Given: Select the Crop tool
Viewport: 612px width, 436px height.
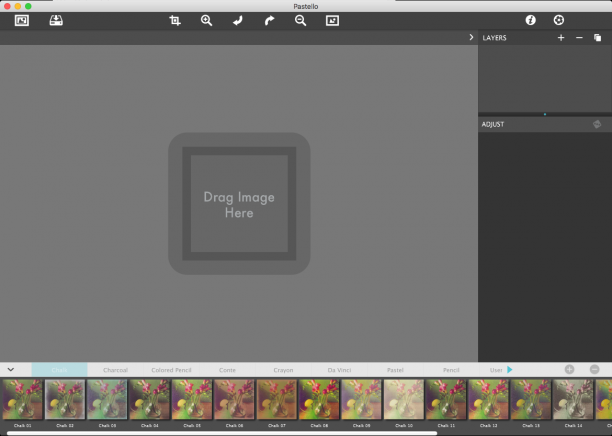Looking at the screenshot, I should [x=175, y=20].
